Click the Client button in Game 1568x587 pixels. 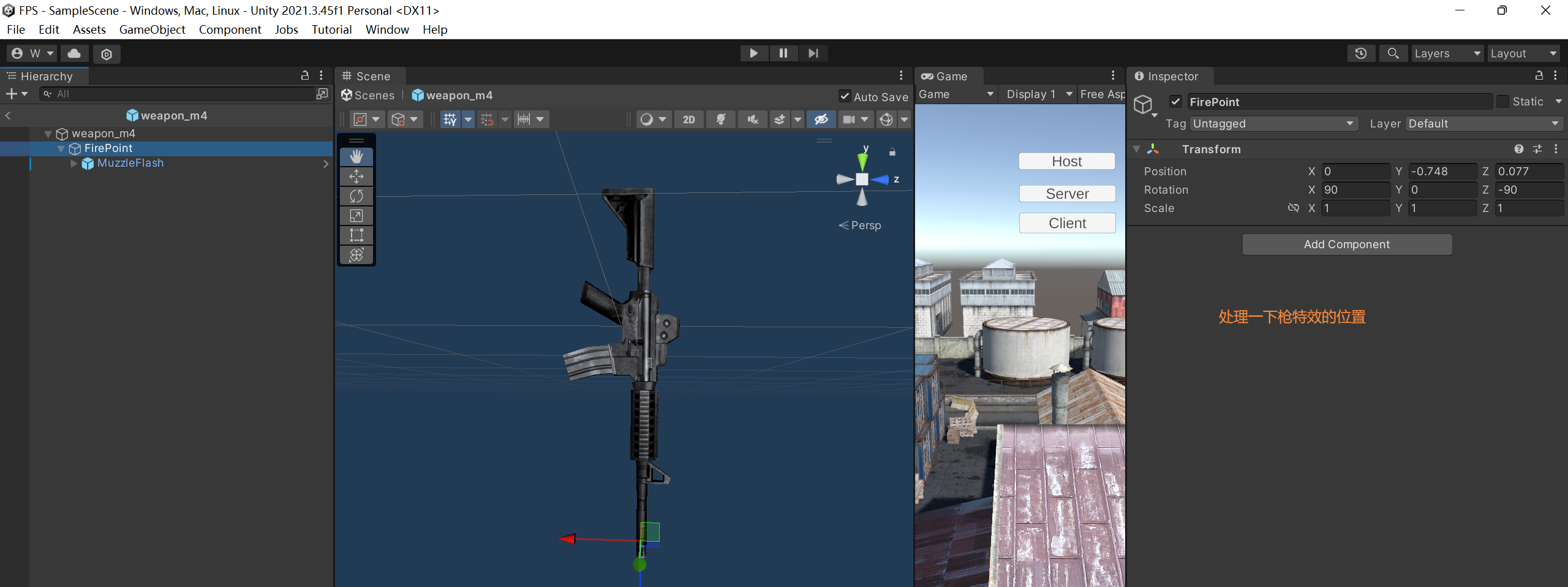point(1067,223)
